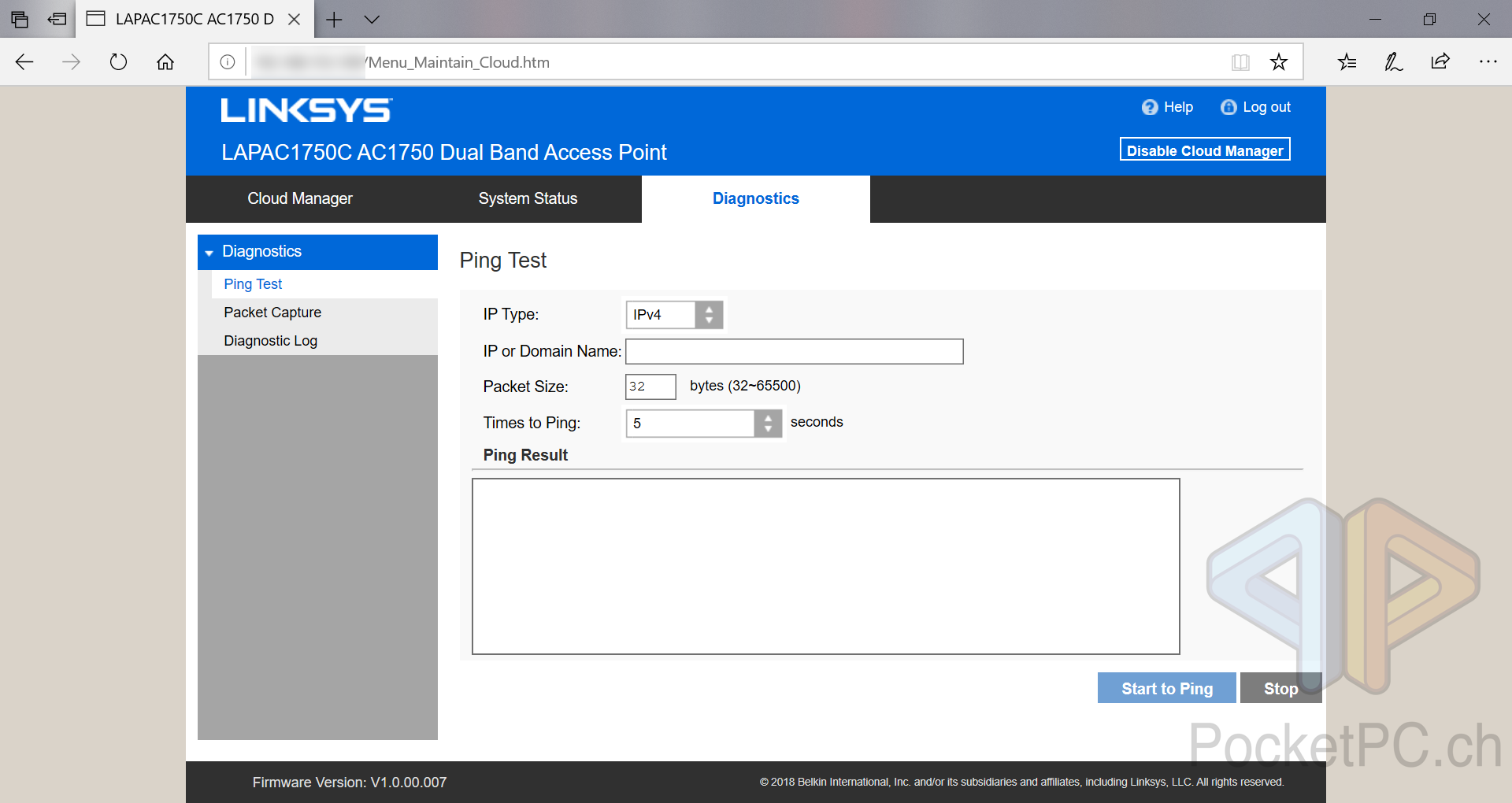Click the Help question mark icon
1512x803 pixels.
click(1150, 107)
